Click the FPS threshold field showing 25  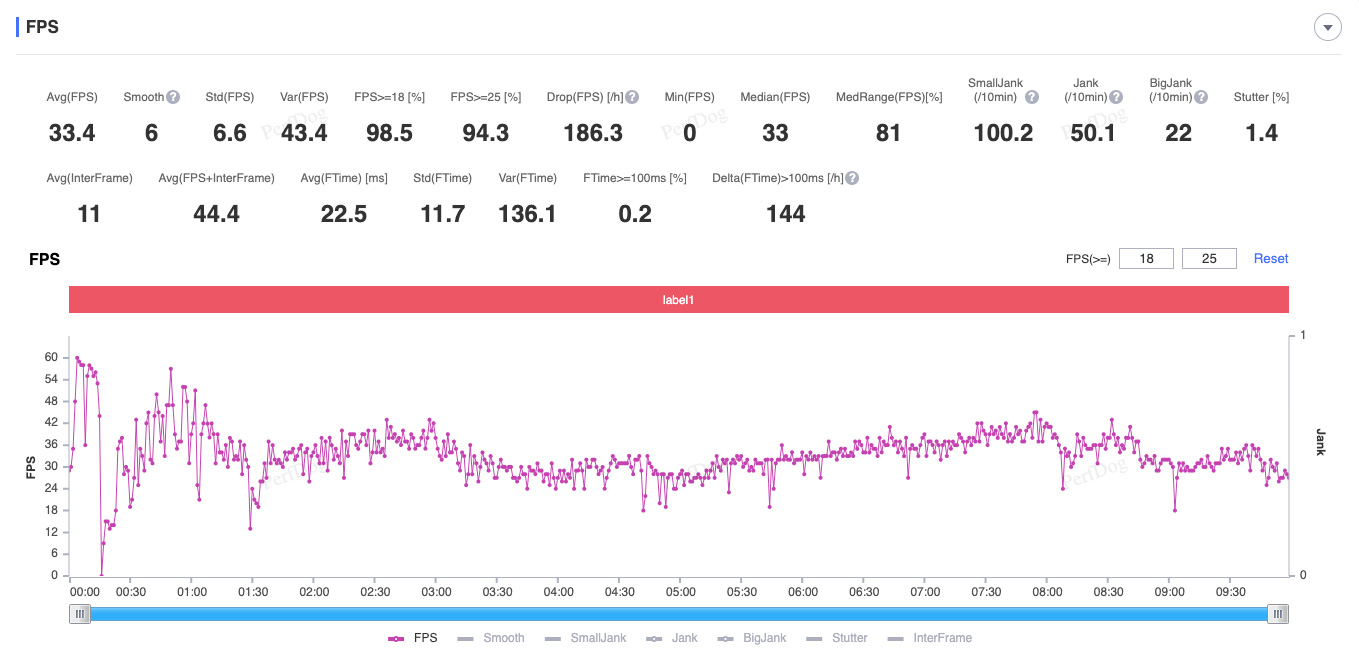click(1209, 259)
